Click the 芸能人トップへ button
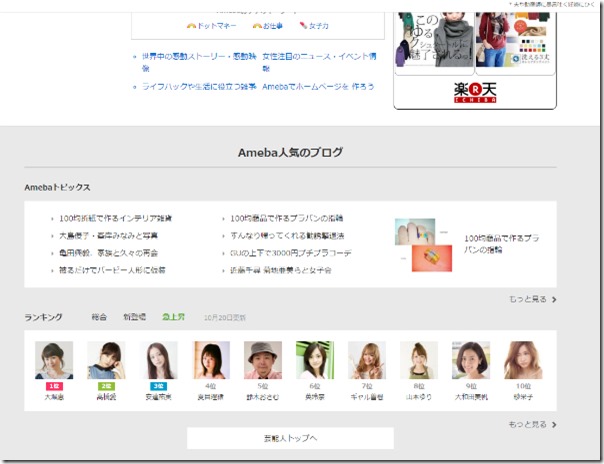Image resolution: width=604 pixels, height=464 pixels. (290, 438)
